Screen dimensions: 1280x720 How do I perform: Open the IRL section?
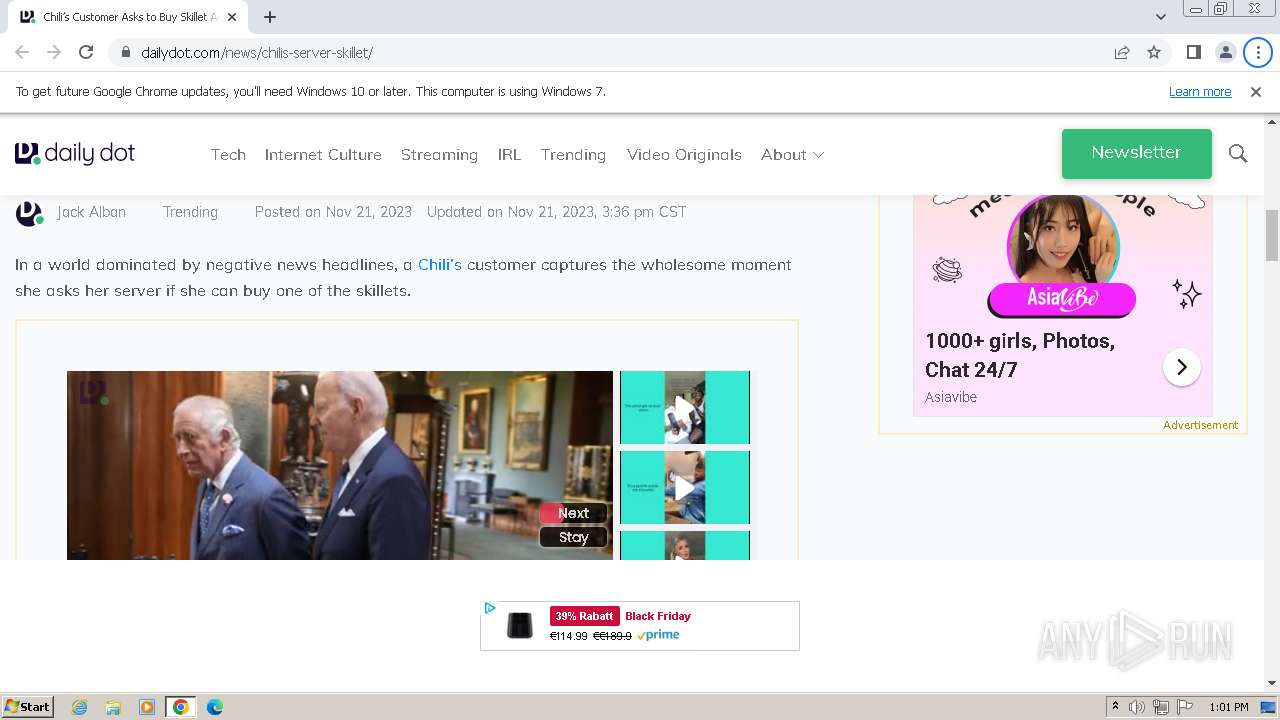(x=509, y=154)
